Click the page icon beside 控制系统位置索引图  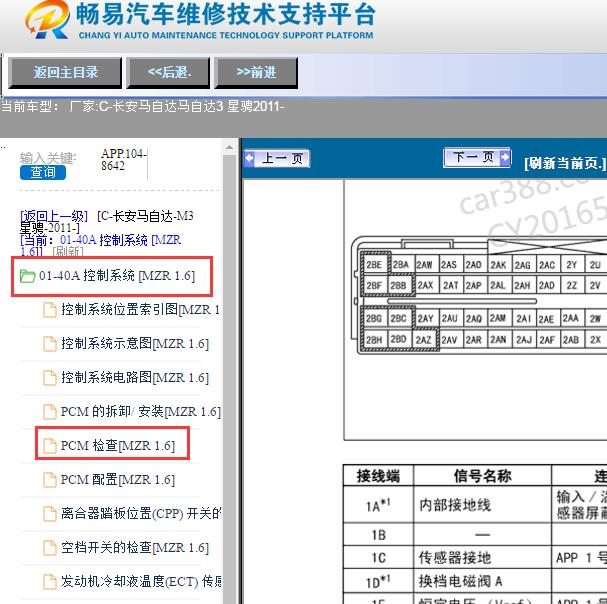point(50,310)
